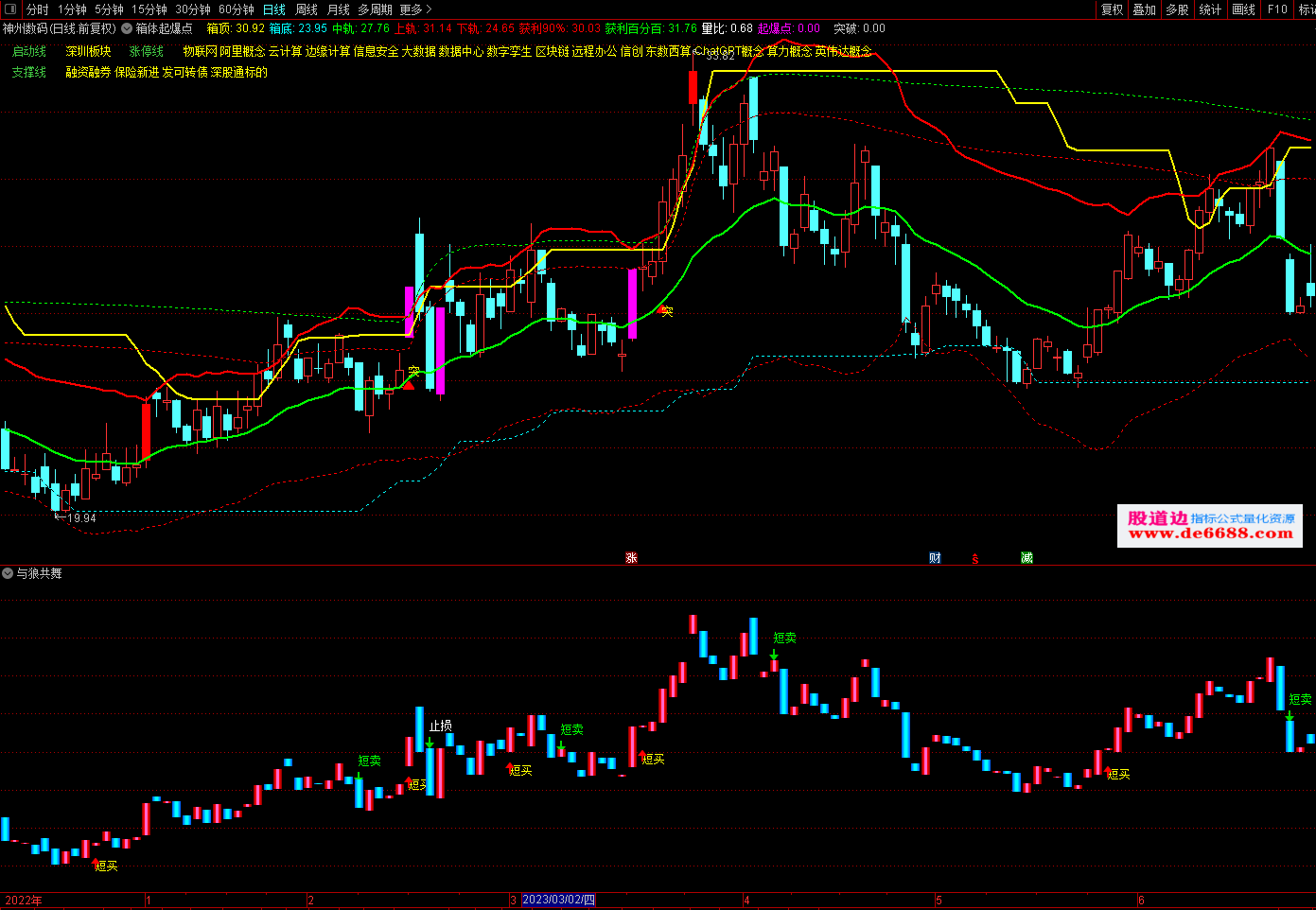Click the 财 financial event marker icon

tap(935, 558)
